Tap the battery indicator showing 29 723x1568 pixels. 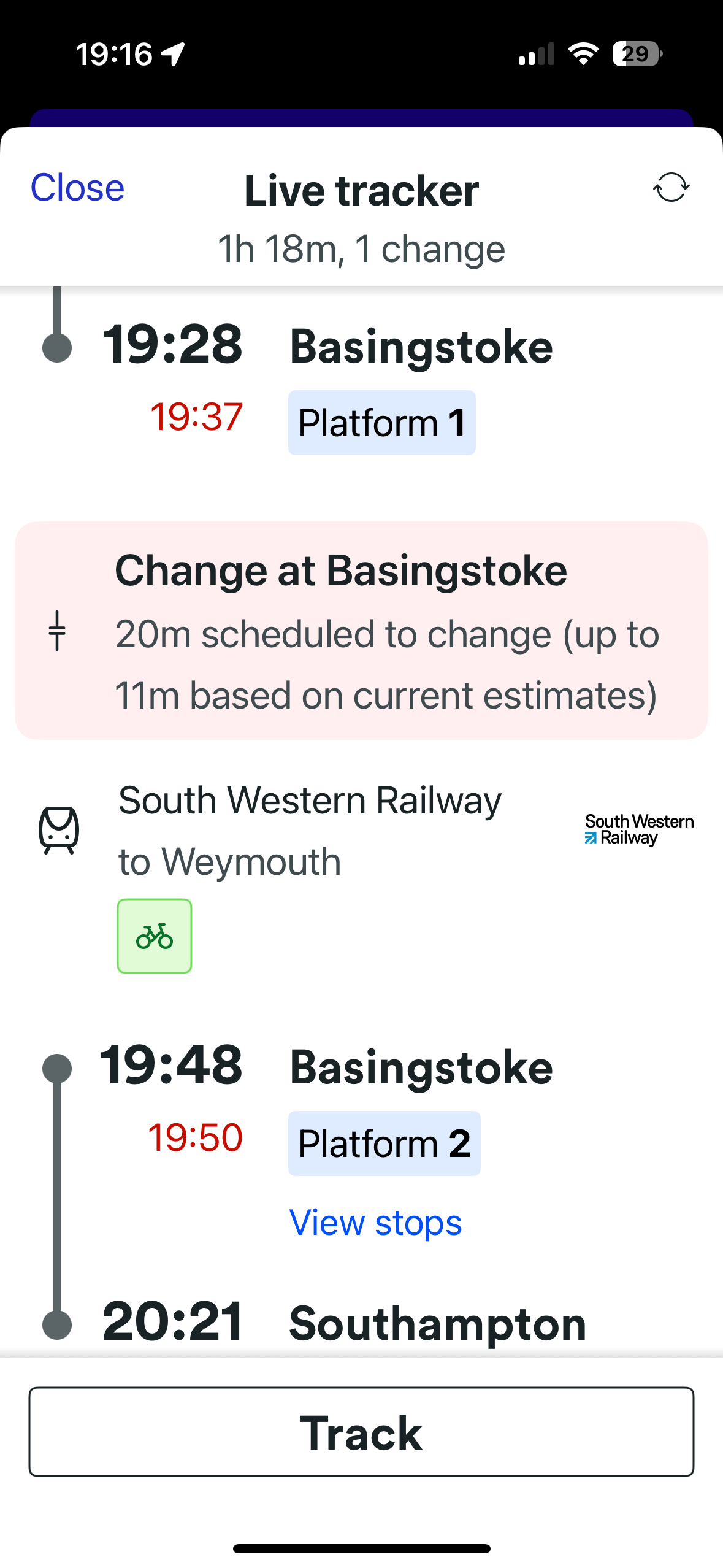coord(637,54)
